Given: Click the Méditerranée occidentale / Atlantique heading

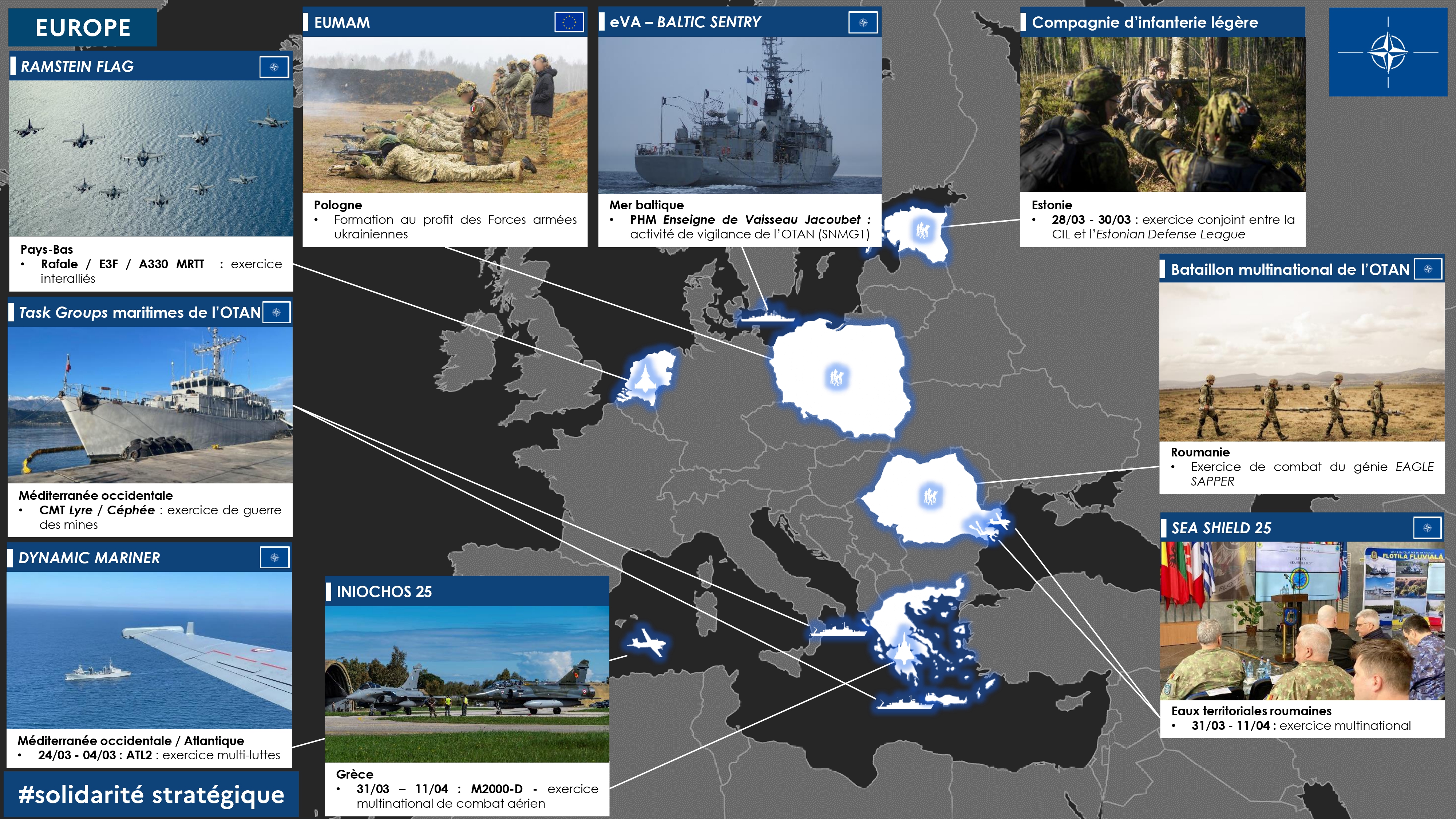Looking at the screenshot, I should tap(131, 741).
